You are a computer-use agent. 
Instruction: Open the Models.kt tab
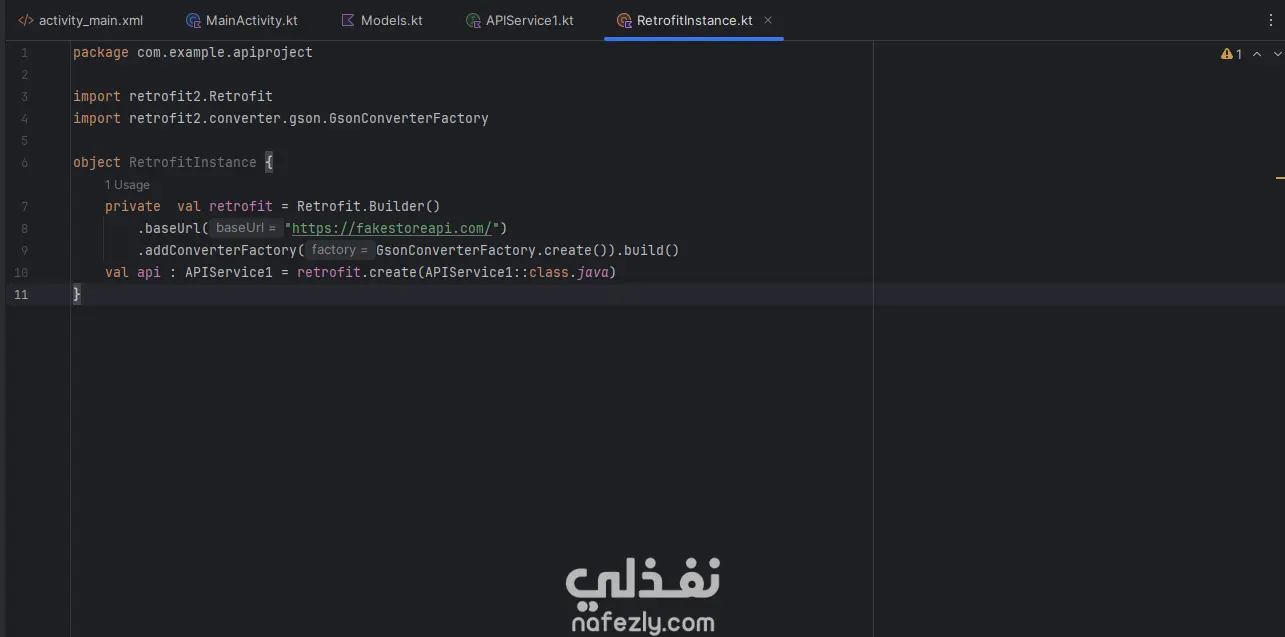381,20
